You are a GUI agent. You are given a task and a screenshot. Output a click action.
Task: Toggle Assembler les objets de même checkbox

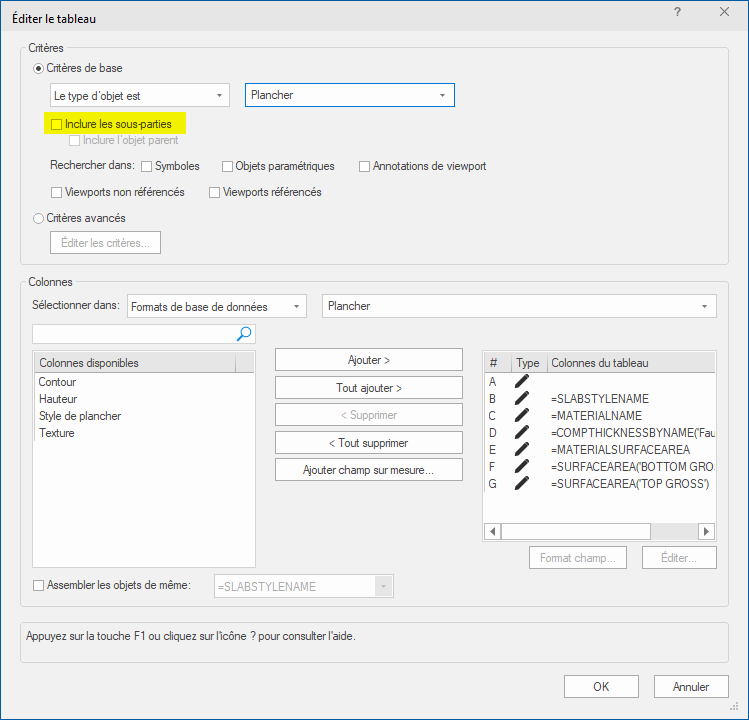click(40, 586)
